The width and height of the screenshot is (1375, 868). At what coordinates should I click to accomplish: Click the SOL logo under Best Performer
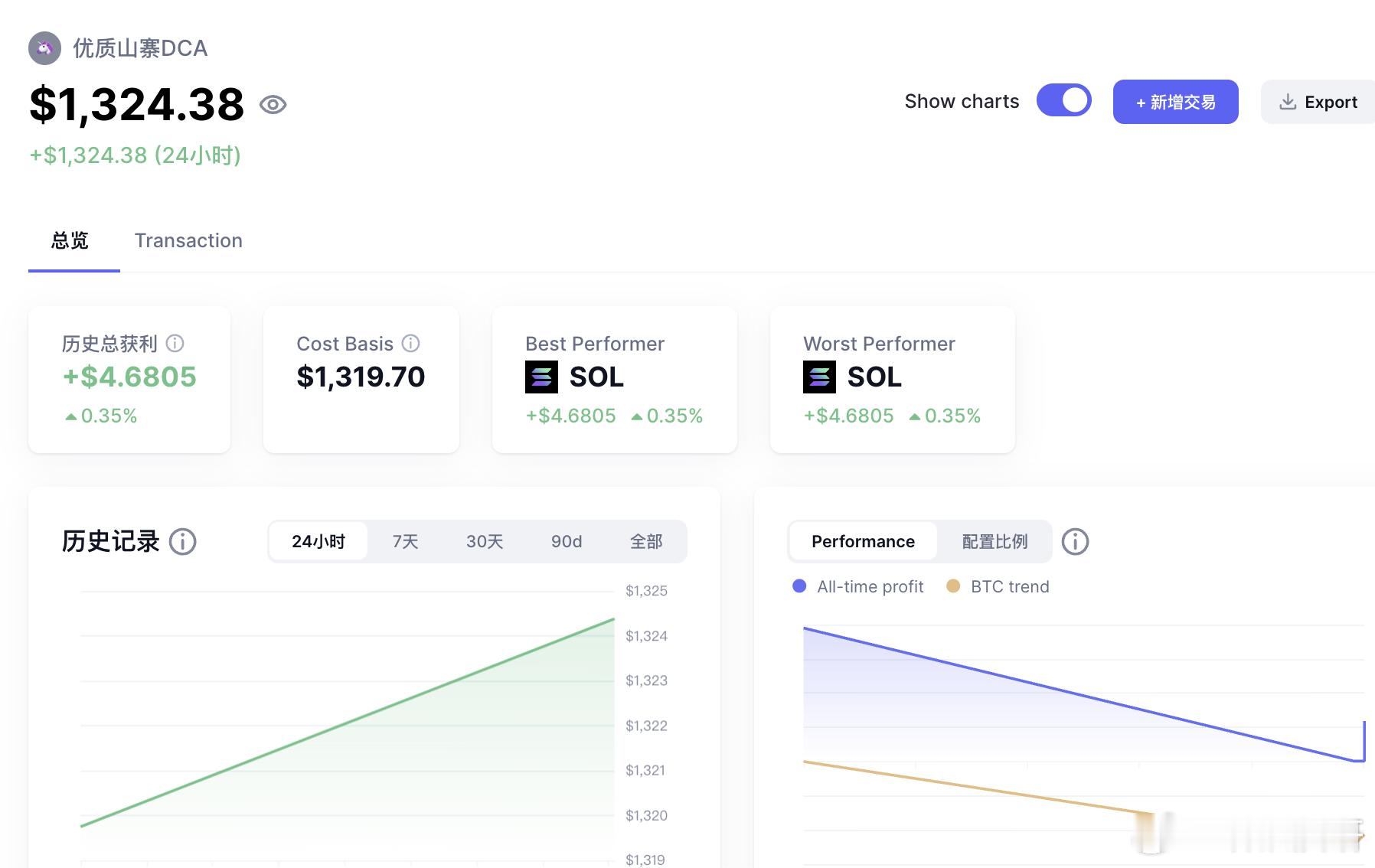pos(541,377)
